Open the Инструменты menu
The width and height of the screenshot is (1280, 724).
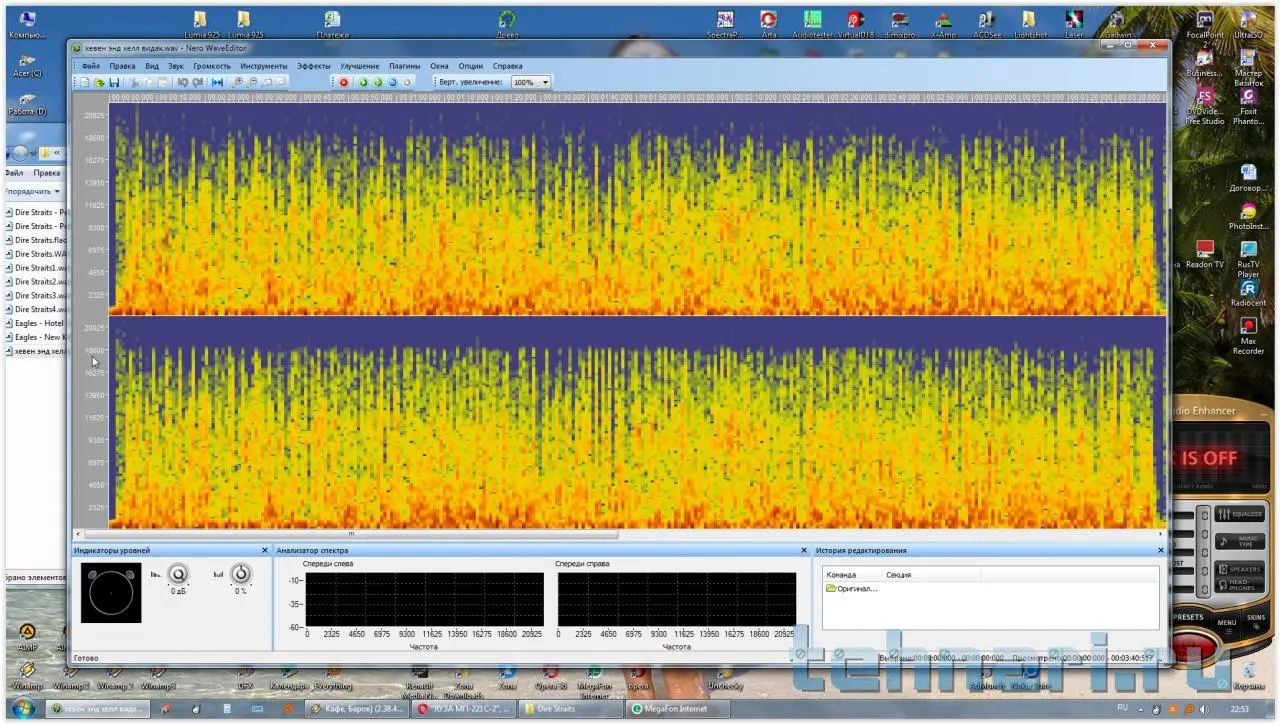tap(263, 66)
